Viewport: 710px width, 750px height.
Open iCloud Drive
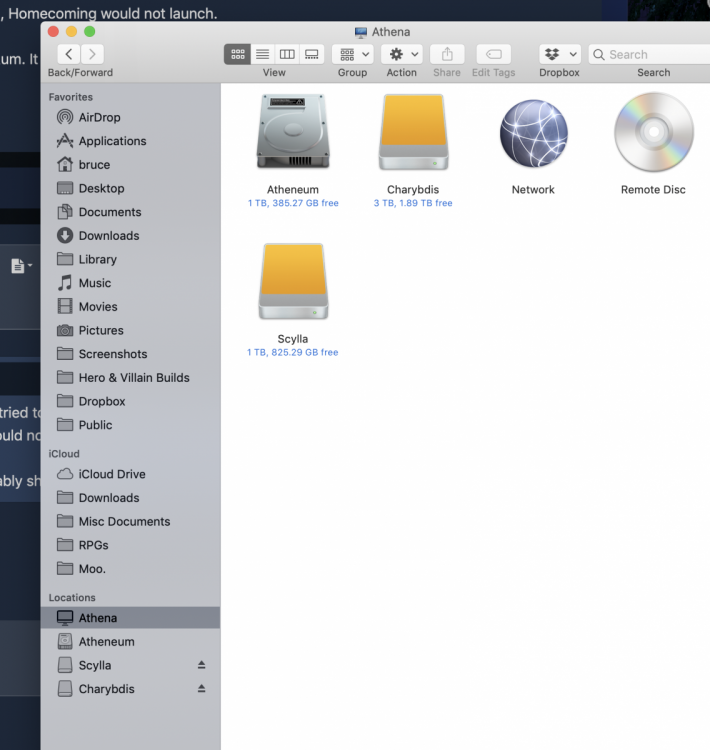click(x=130, y=474)
